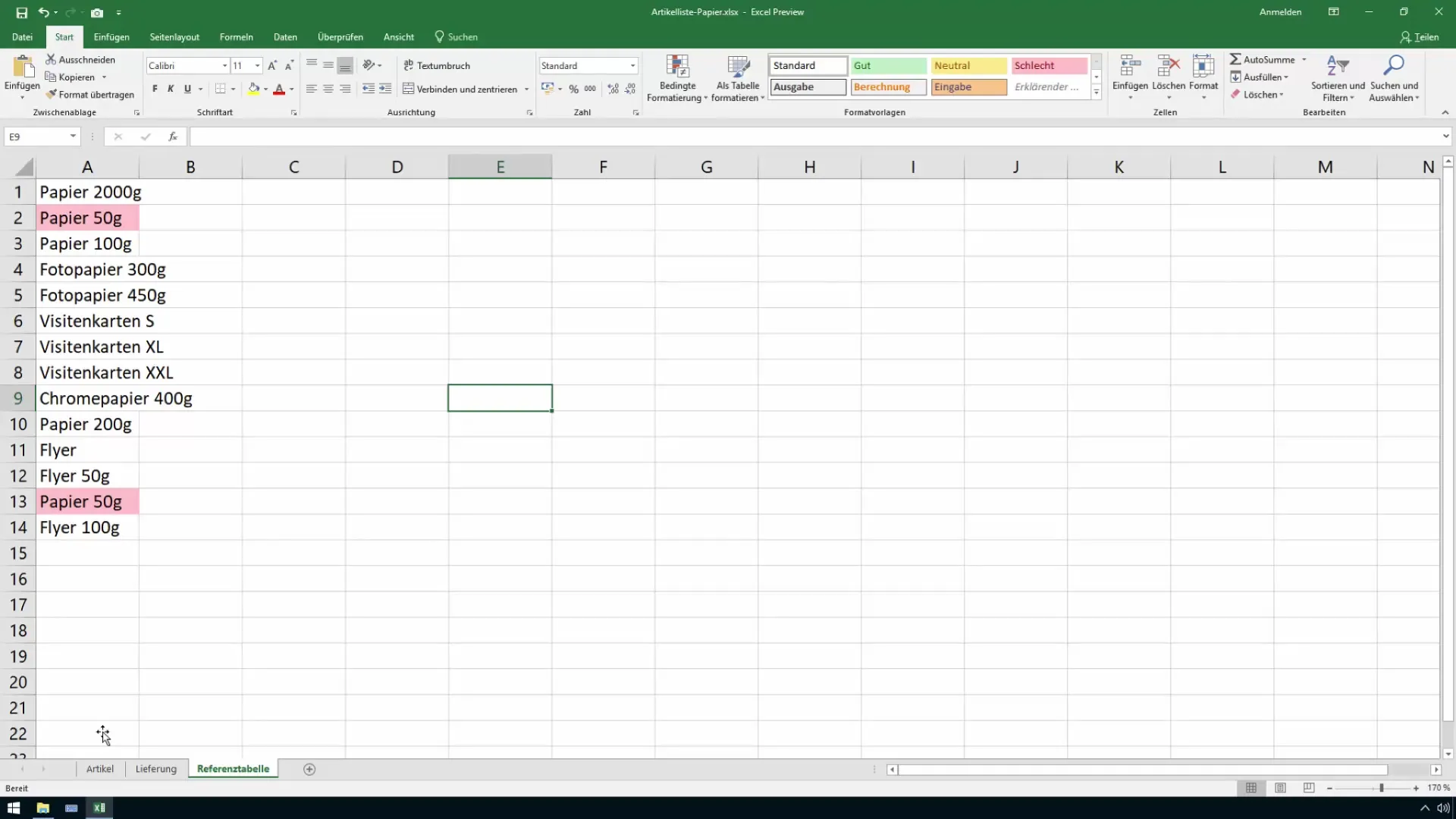Click the insert function fx icon
1456x819 pixels.
tap(173, 136)
